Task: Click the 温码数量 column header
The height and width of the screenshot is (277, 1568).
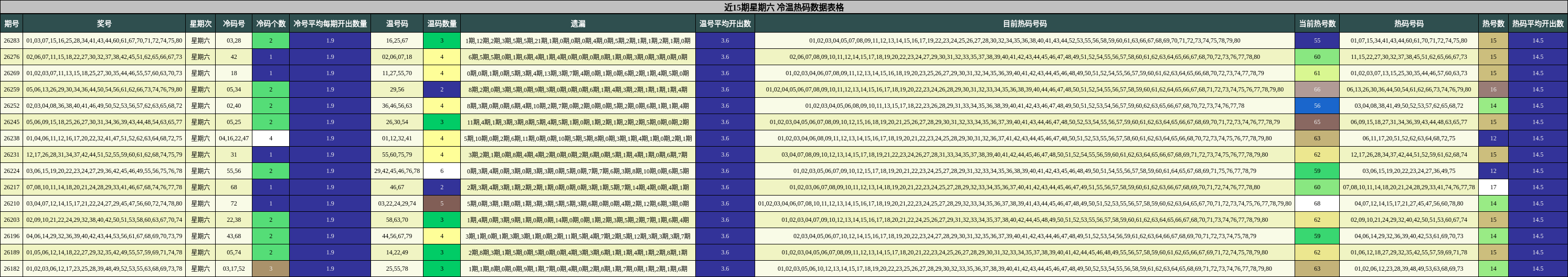Action: coord(442,24)
